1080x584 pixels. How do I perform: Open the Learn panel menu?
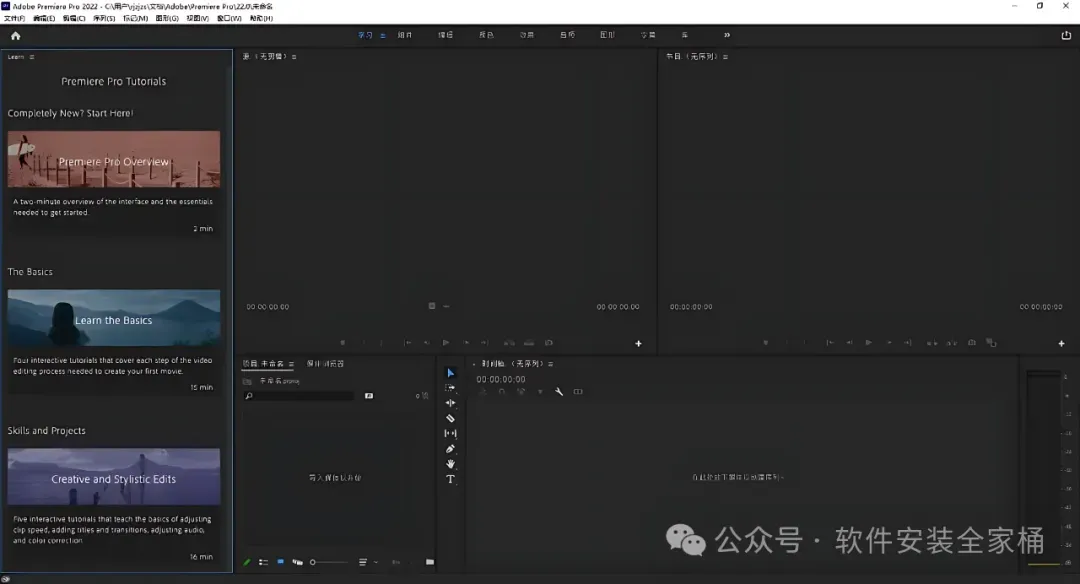tap(32, 57)
